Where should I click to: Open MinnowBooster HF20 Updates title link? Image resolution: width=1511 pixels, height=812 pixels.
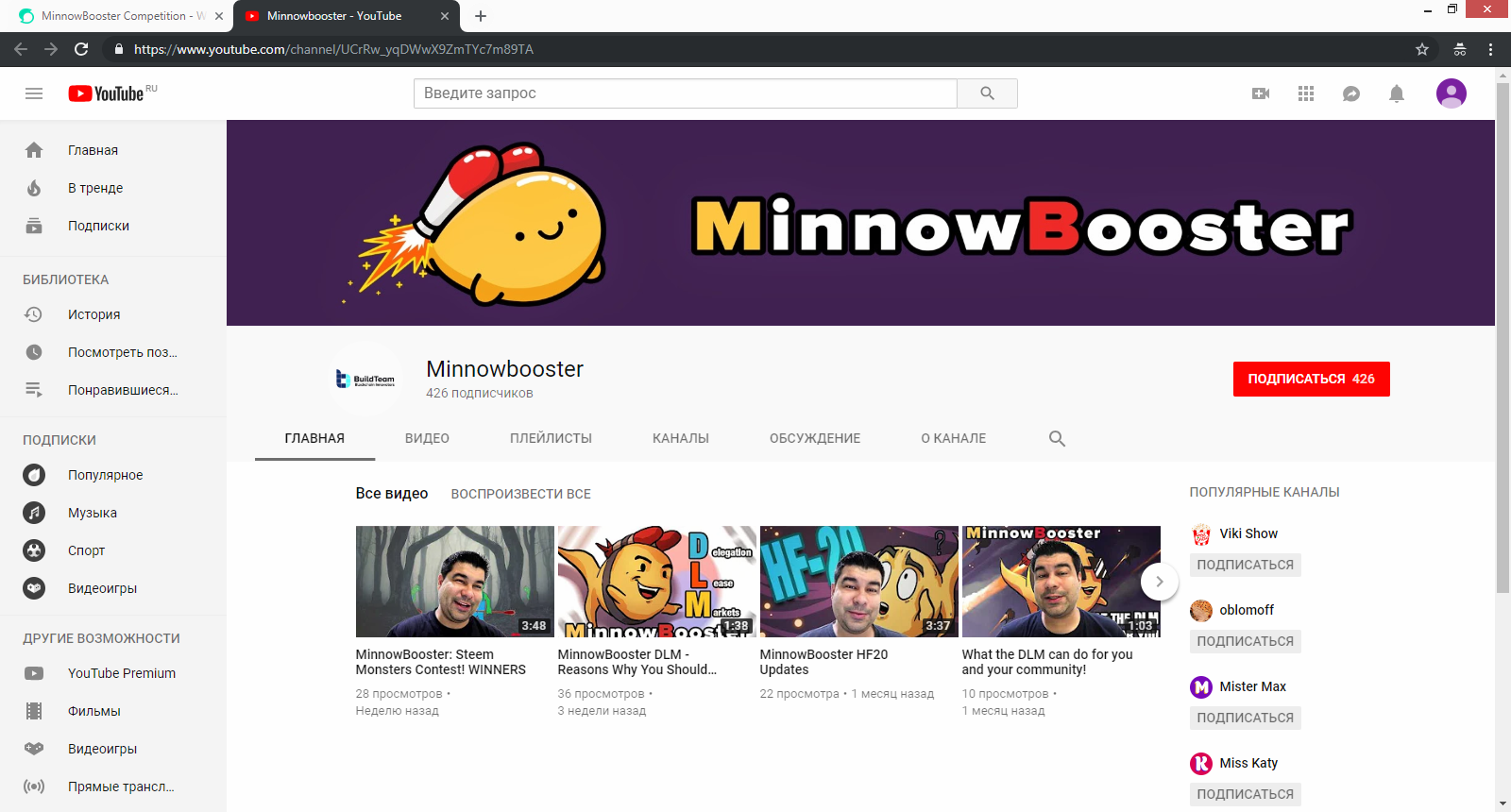click(x=823, y=662)
